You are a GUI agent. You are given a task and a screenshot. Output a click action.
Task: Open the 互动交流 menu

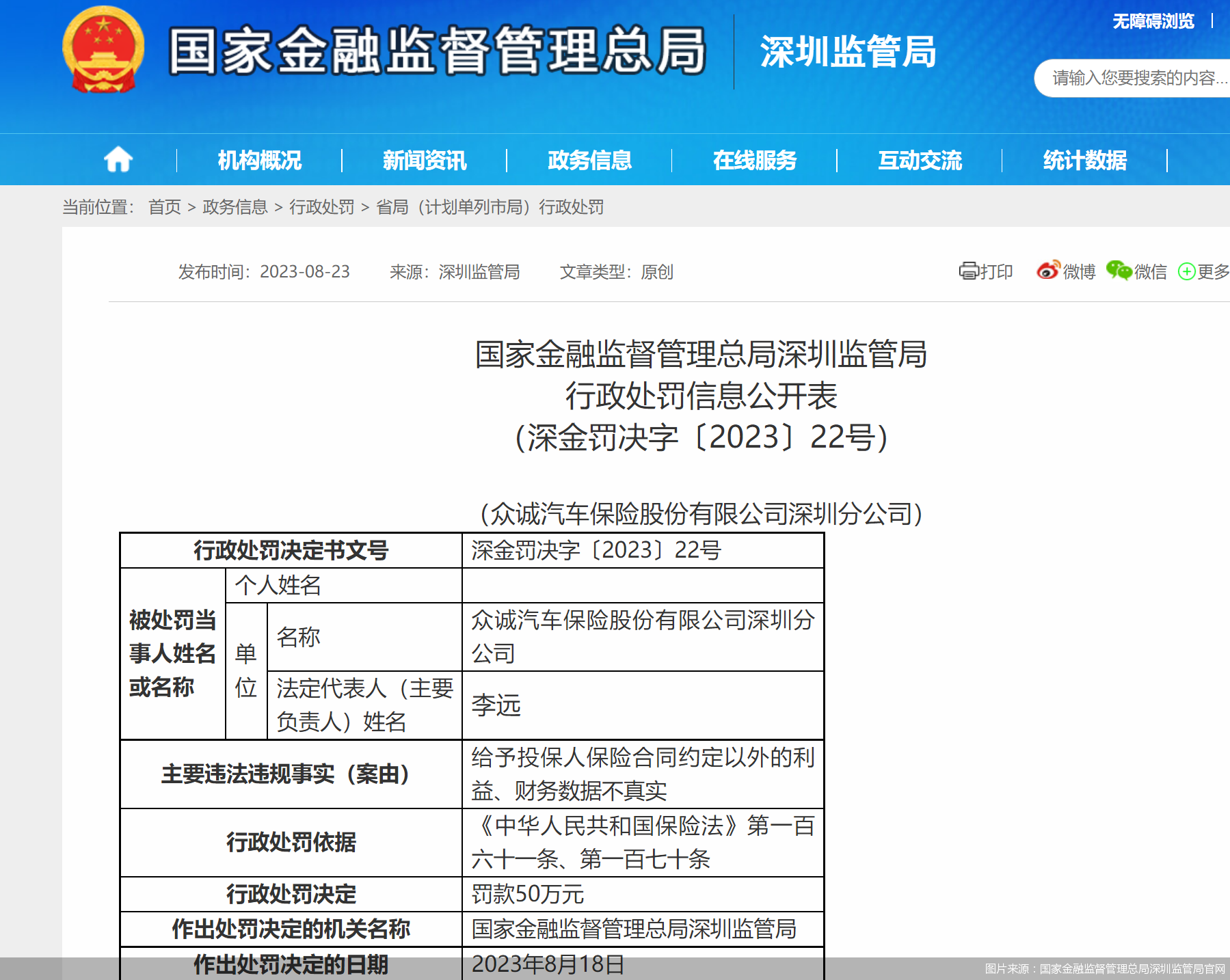(920, 160)
